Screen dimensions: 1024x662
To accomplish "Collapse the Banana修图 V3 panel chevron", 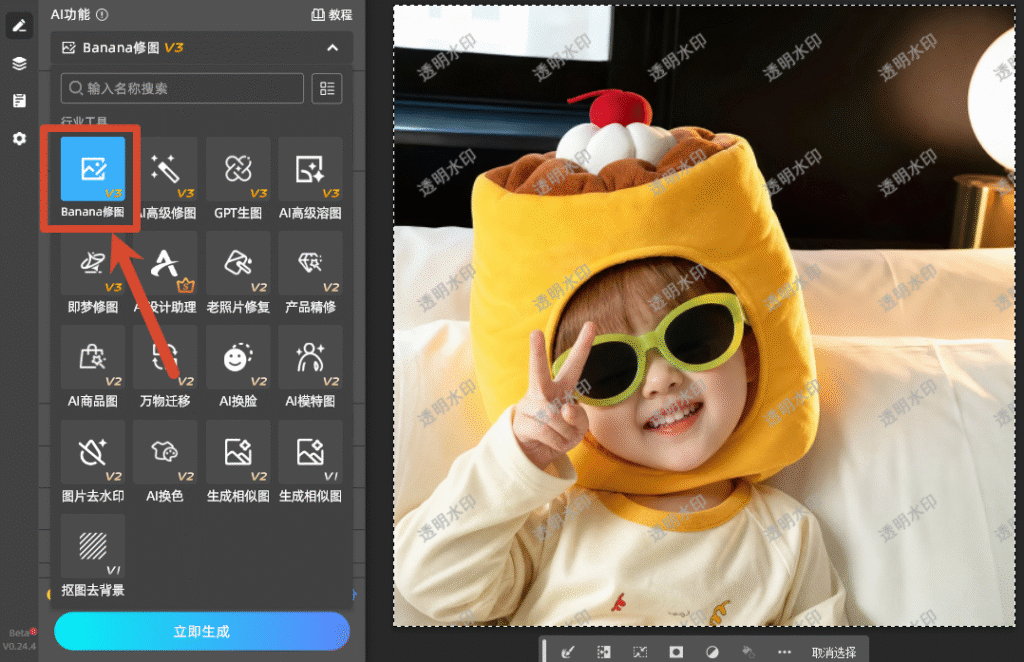I will coord(332,48).
